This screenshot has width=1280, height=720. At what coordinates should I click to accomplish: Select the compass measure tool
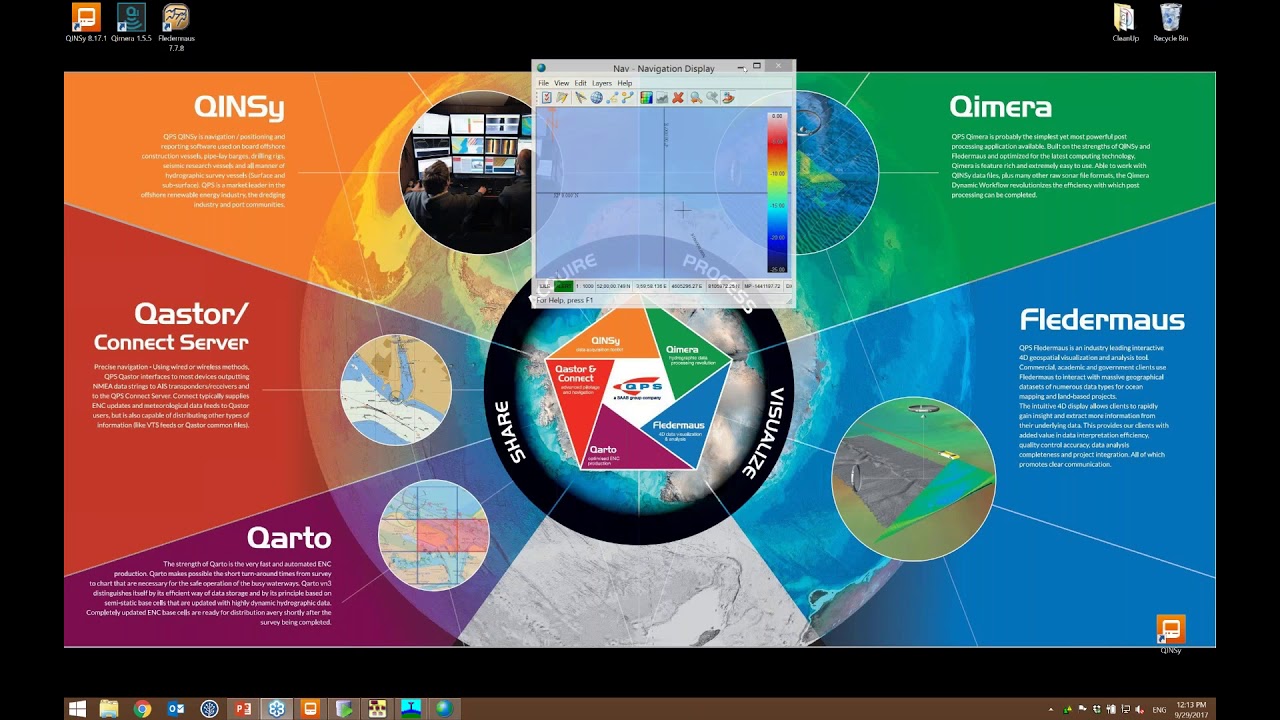click(581, 97)
